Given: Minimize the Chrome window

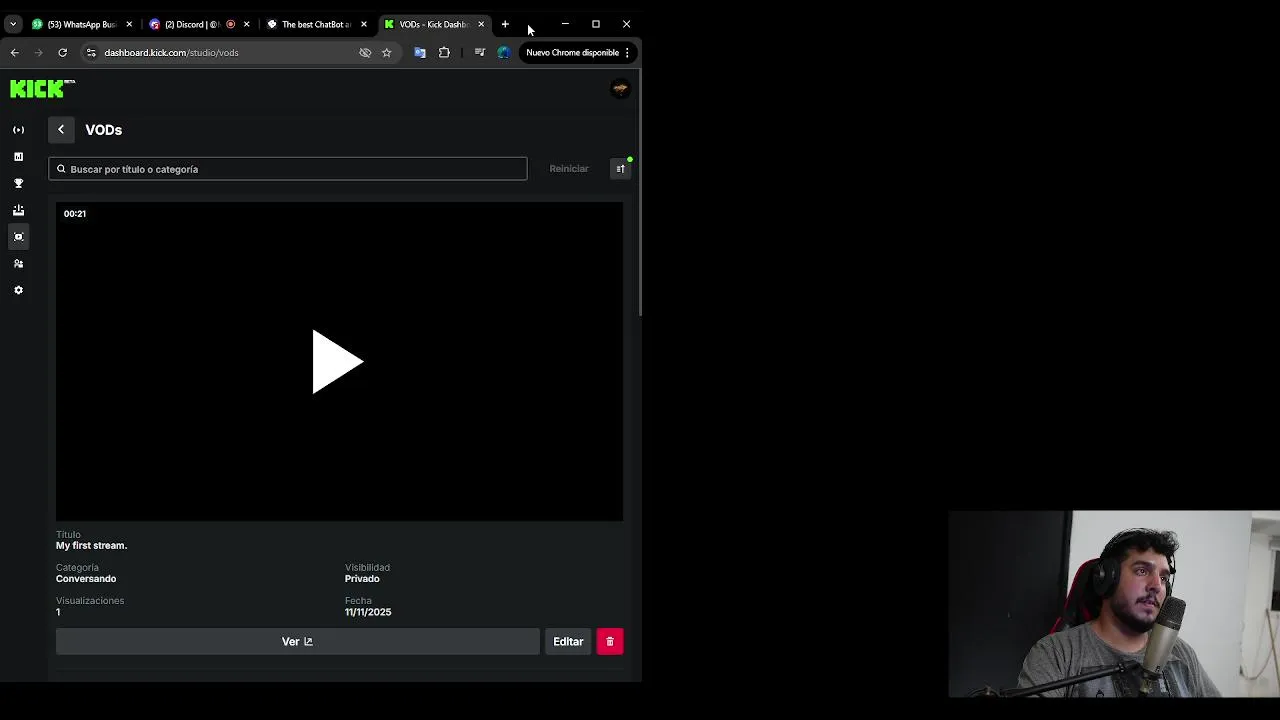Looking at the screenshot, I should point(565,24).
